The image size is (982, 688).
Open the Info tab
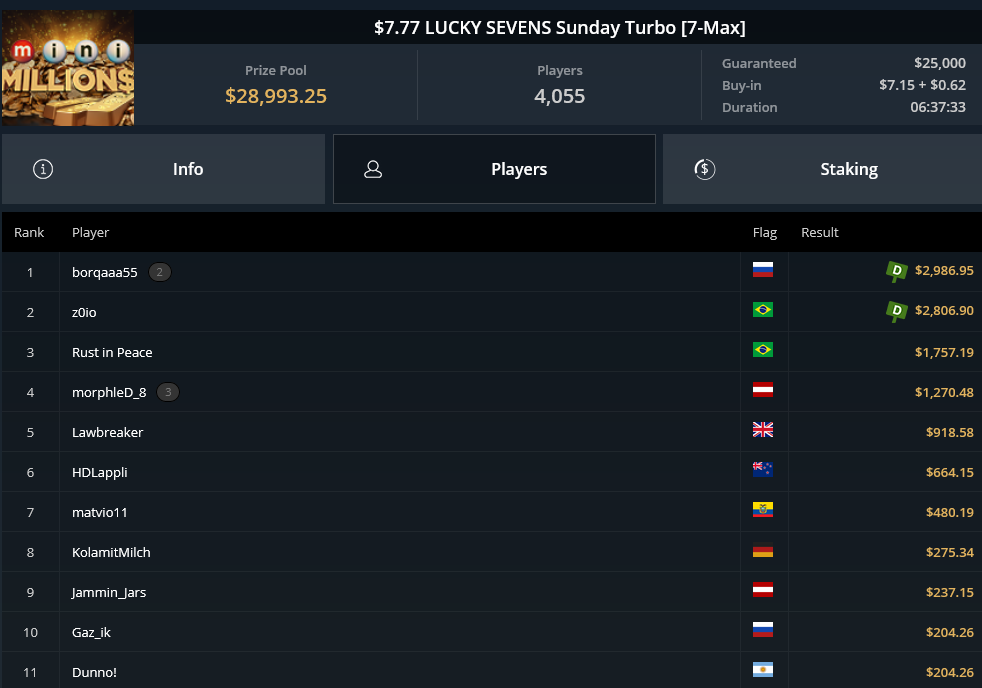(x=163, y=169)
